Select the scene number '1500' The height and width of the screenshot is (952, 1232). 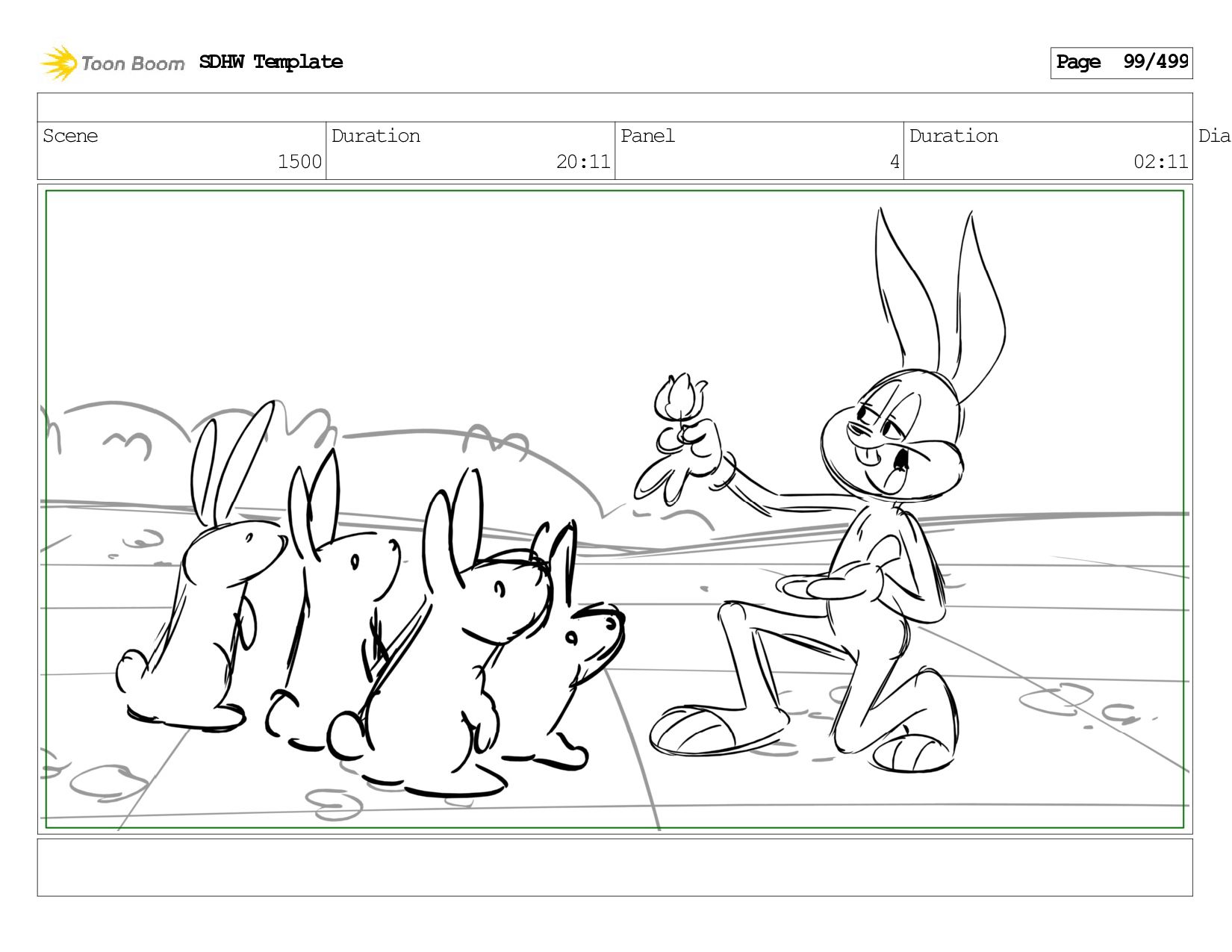299,162
